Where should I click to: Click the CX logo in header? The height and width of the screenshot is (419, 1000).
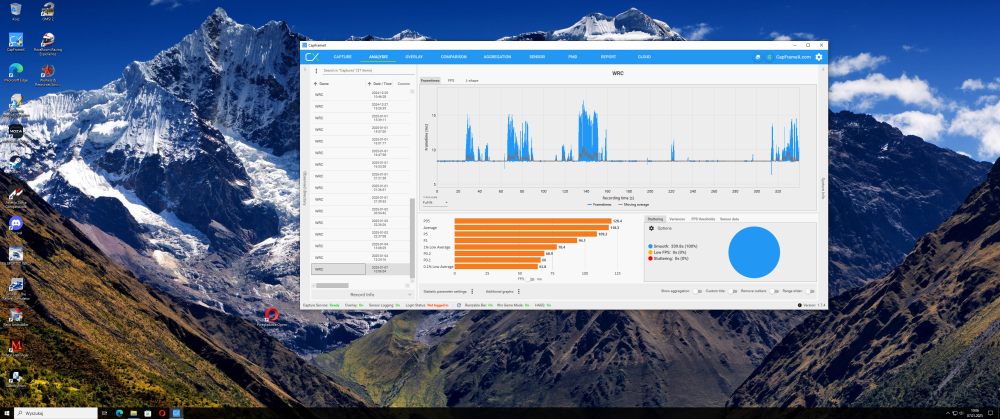pos(312,57)
